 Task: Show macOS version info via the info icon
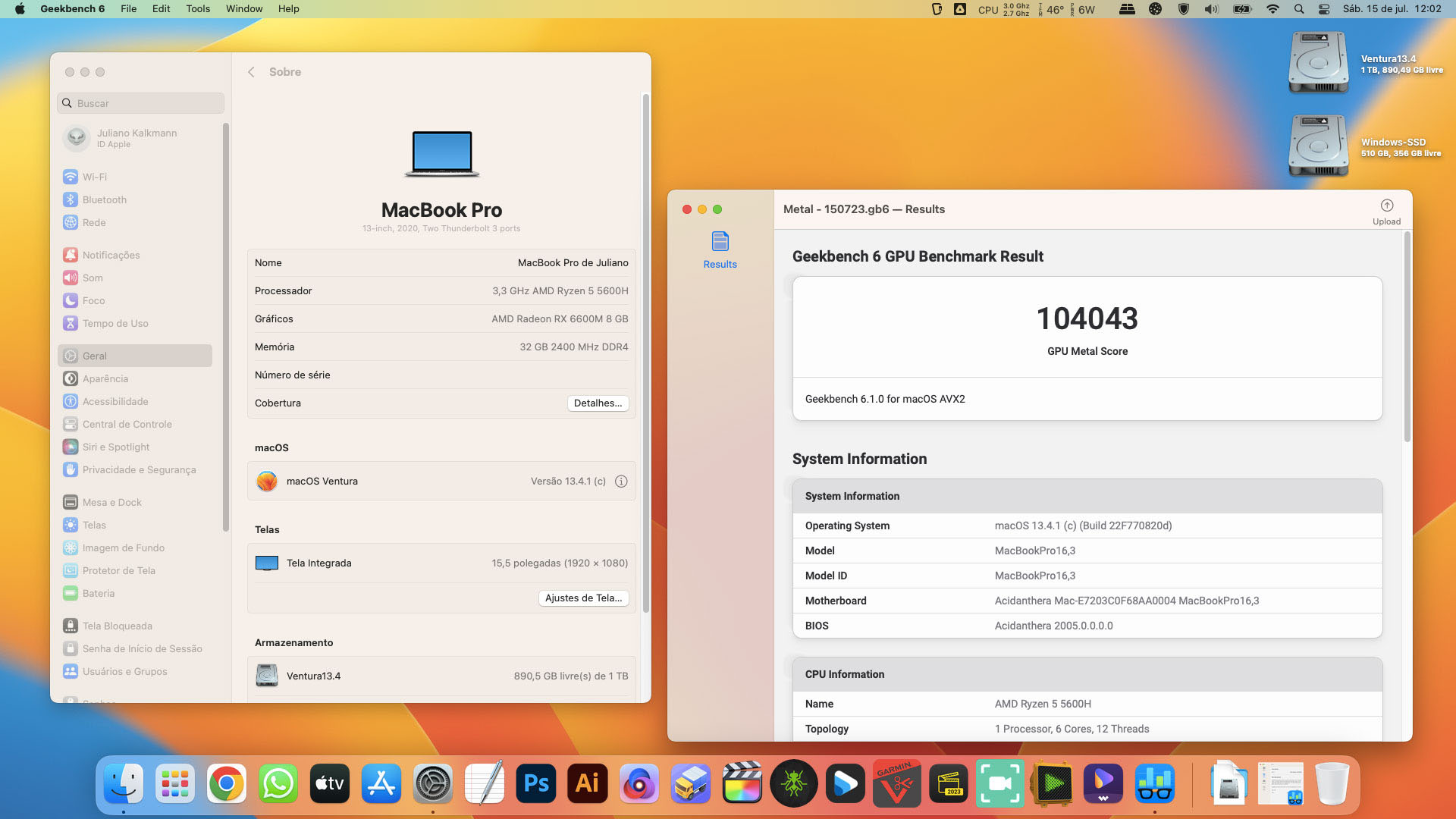[621, 481]
